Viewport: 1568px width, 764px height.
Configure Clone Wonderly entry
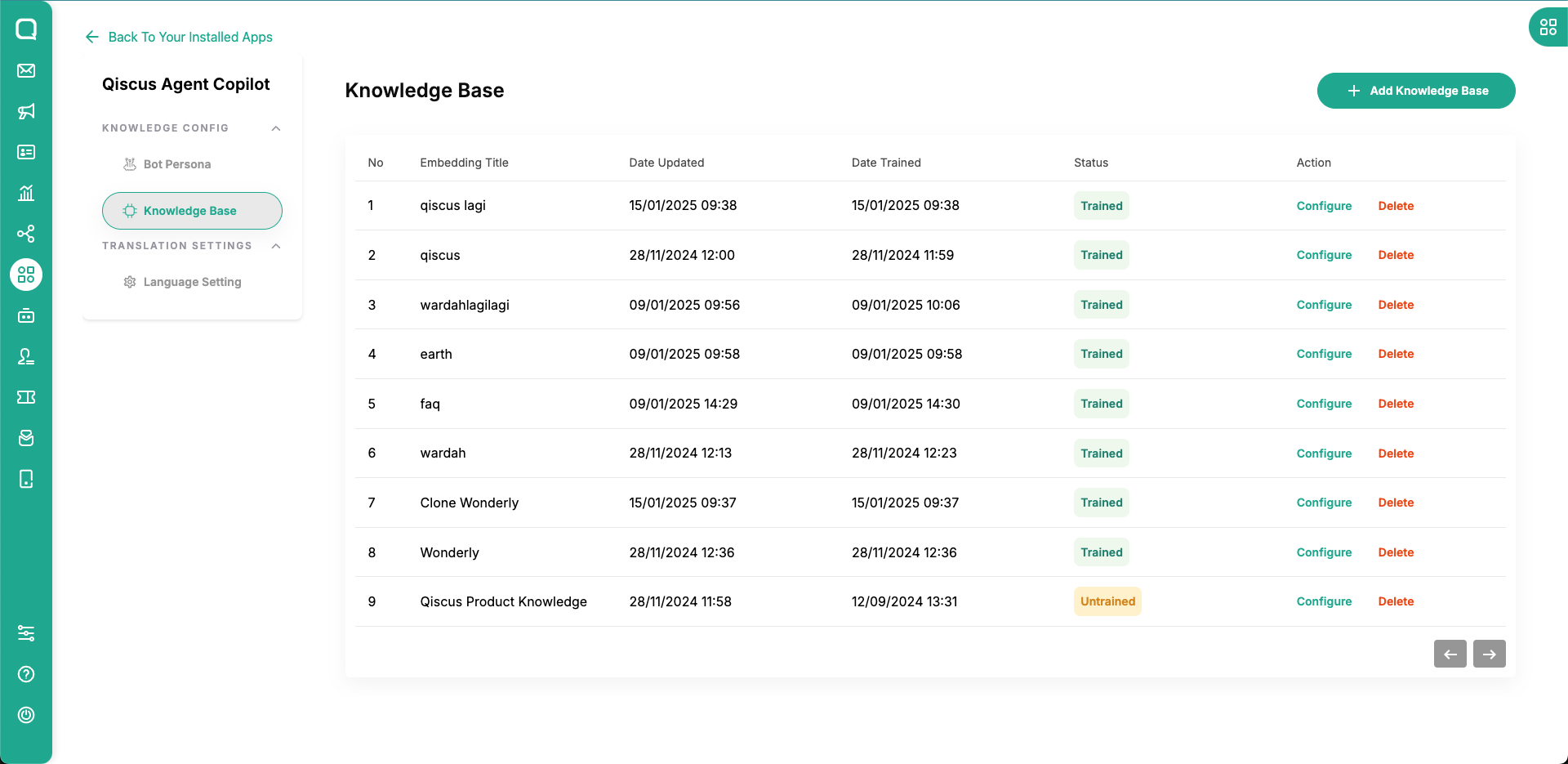1324,503
